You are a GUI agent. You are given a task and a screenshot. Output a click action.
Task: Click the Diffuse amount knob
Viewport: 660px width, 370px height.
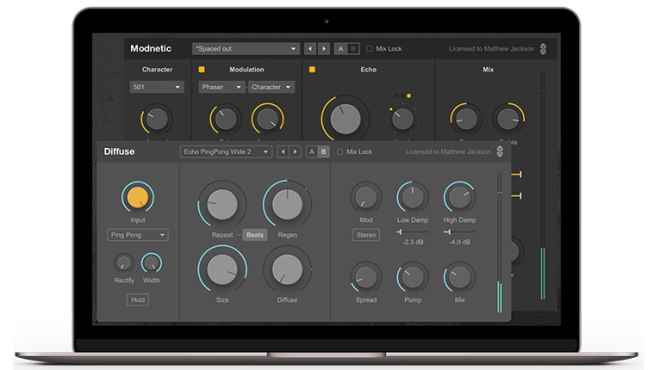click(x=287, y=269)
